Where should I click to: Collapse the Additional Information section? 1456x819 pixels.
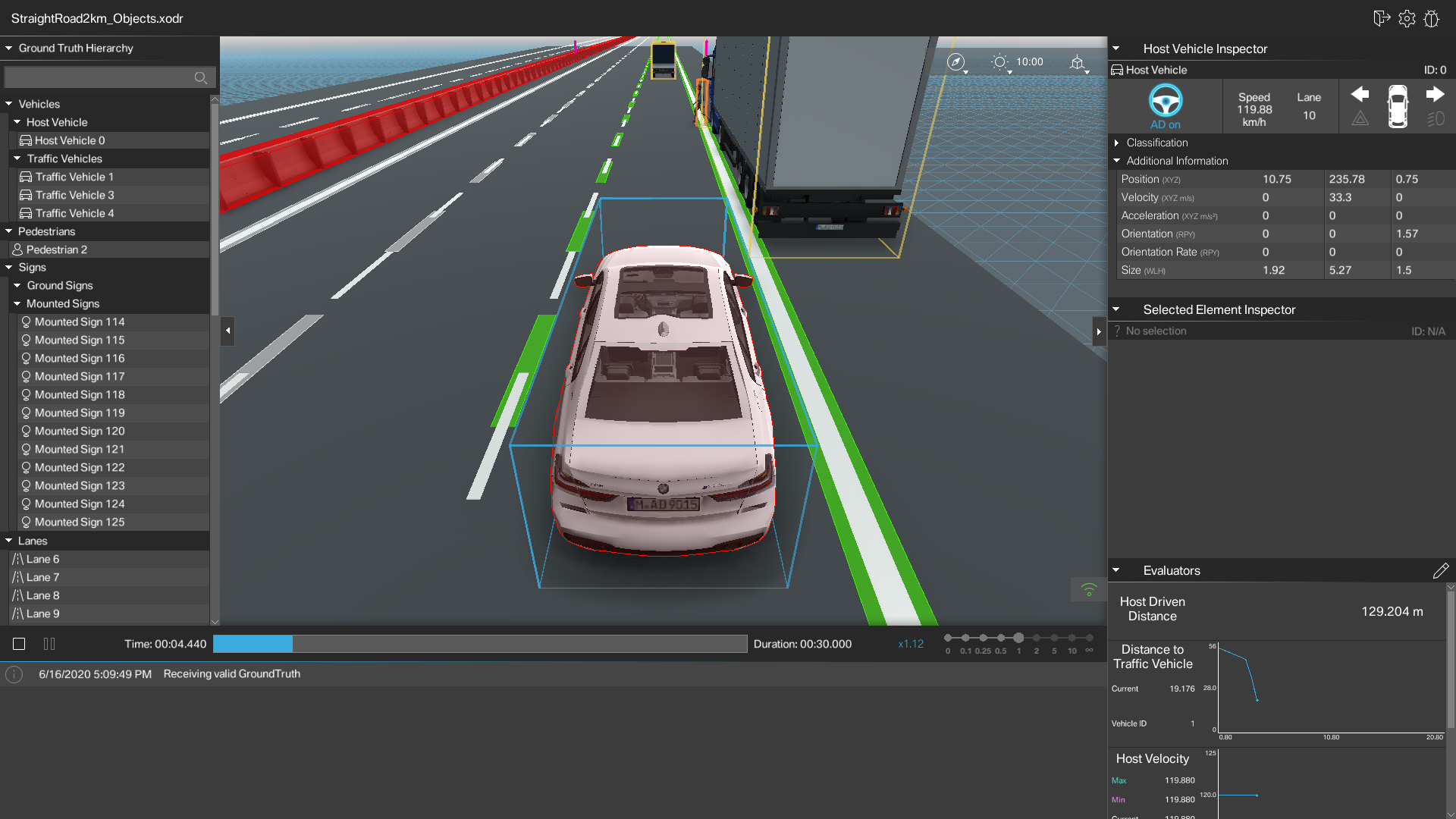pos(1116,160)
